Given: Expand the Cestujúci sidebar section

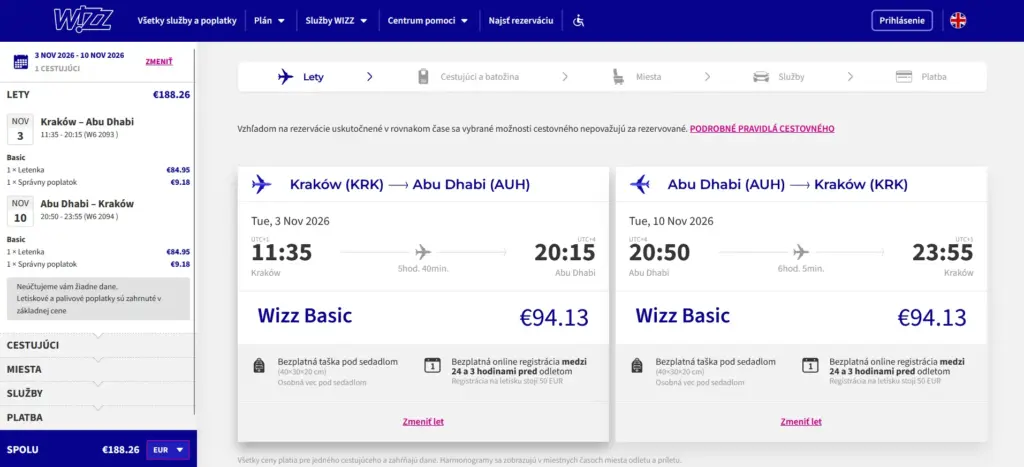Looking at the screenshot, I should click(x=97, y=346).
